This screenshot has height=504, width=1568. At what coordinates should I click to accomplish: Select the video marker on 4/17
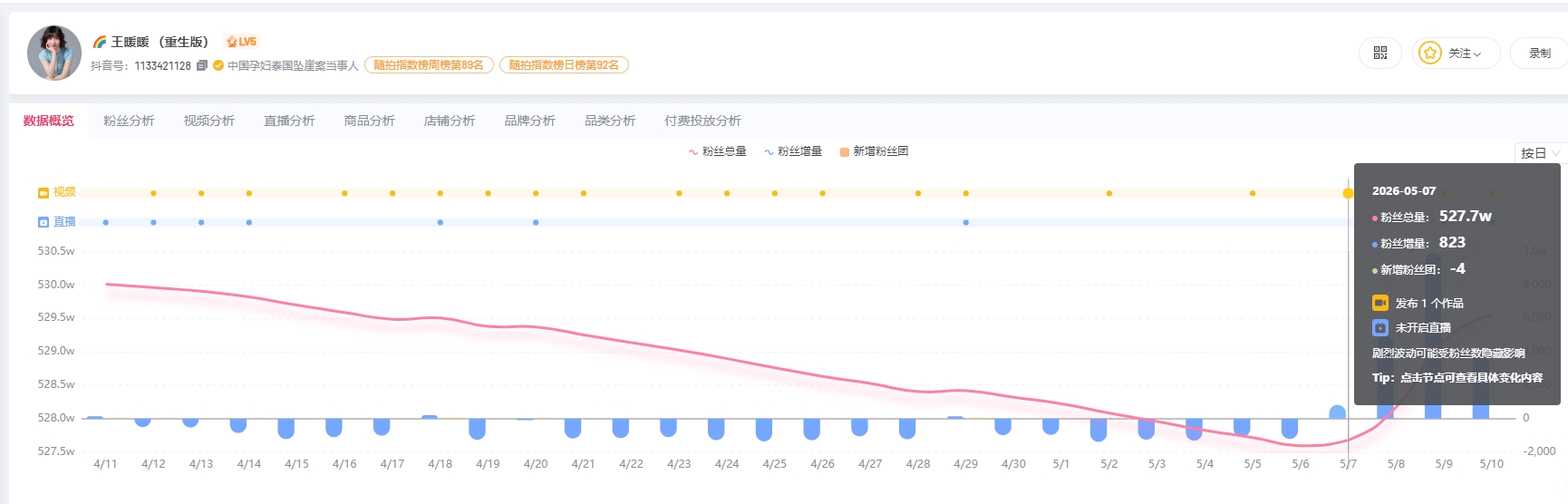click(392, 193)
